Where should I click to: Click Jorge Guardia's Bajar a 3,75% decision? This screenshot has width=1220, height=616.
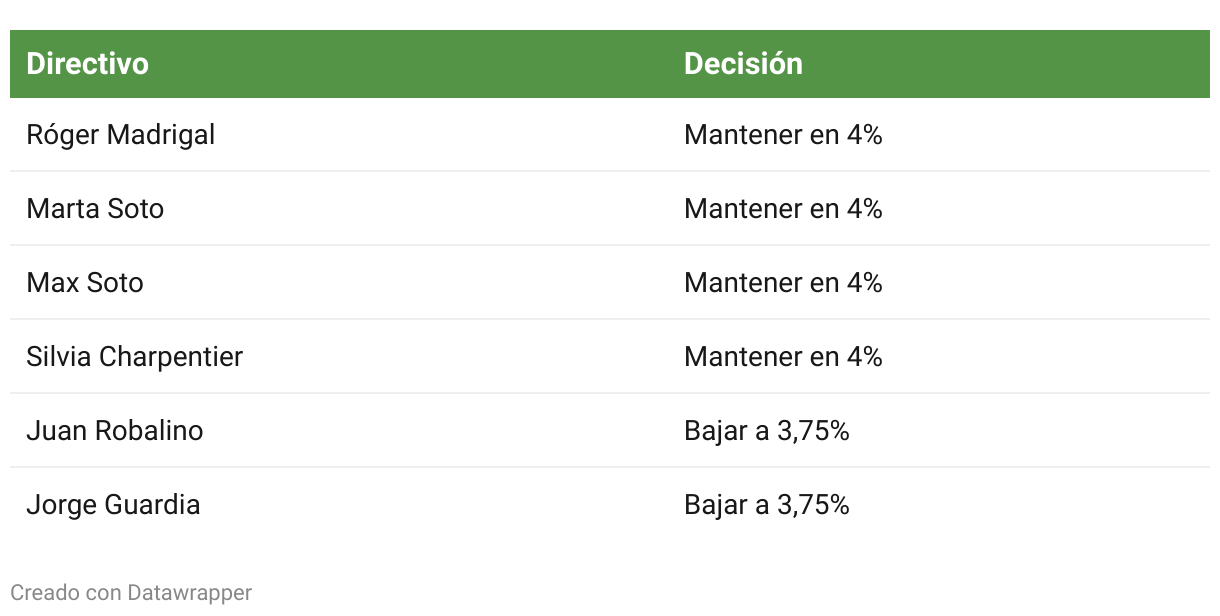pos(767,505)
